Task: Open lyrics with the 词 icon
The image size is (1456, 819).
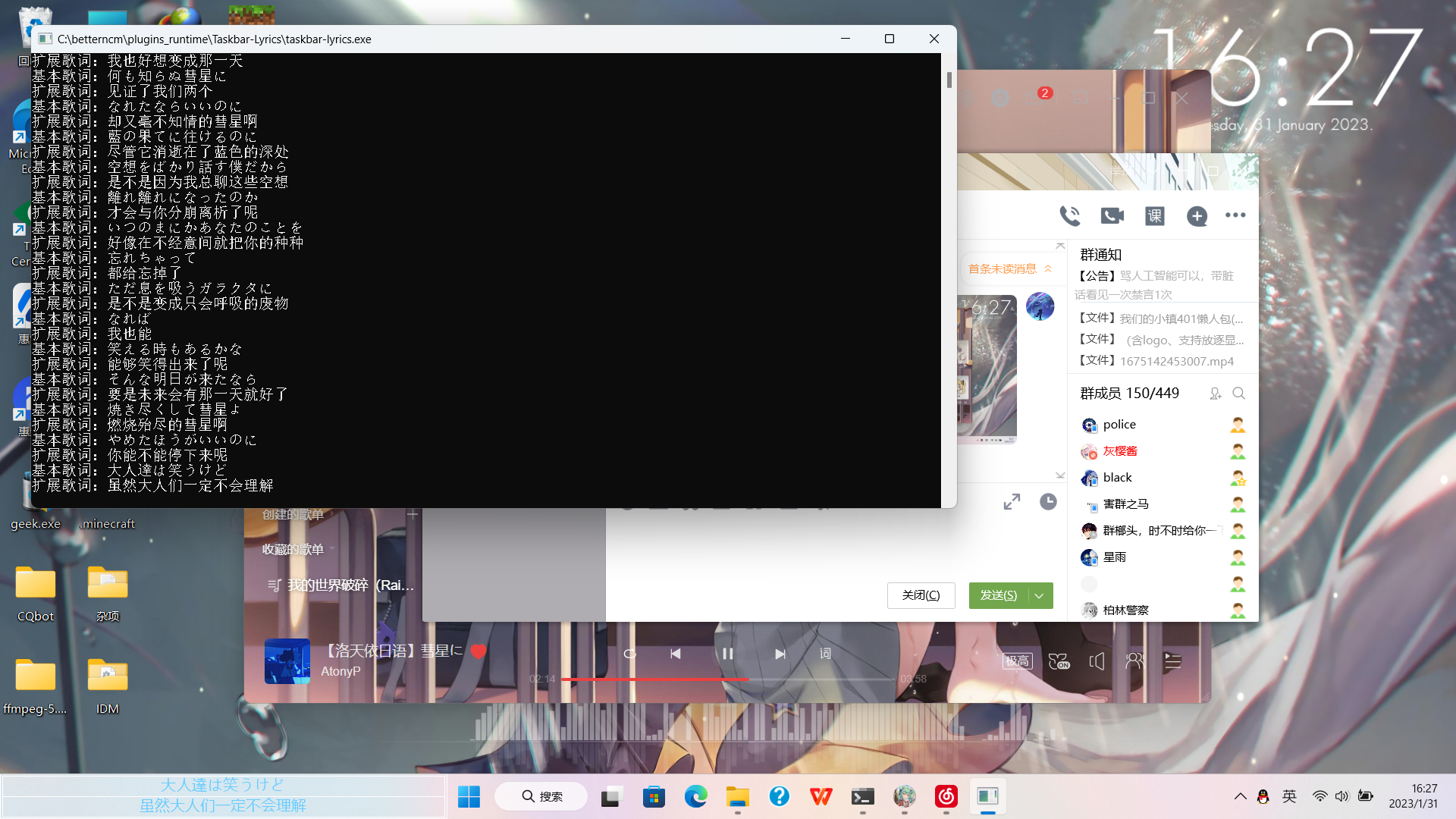Action: 825,653
